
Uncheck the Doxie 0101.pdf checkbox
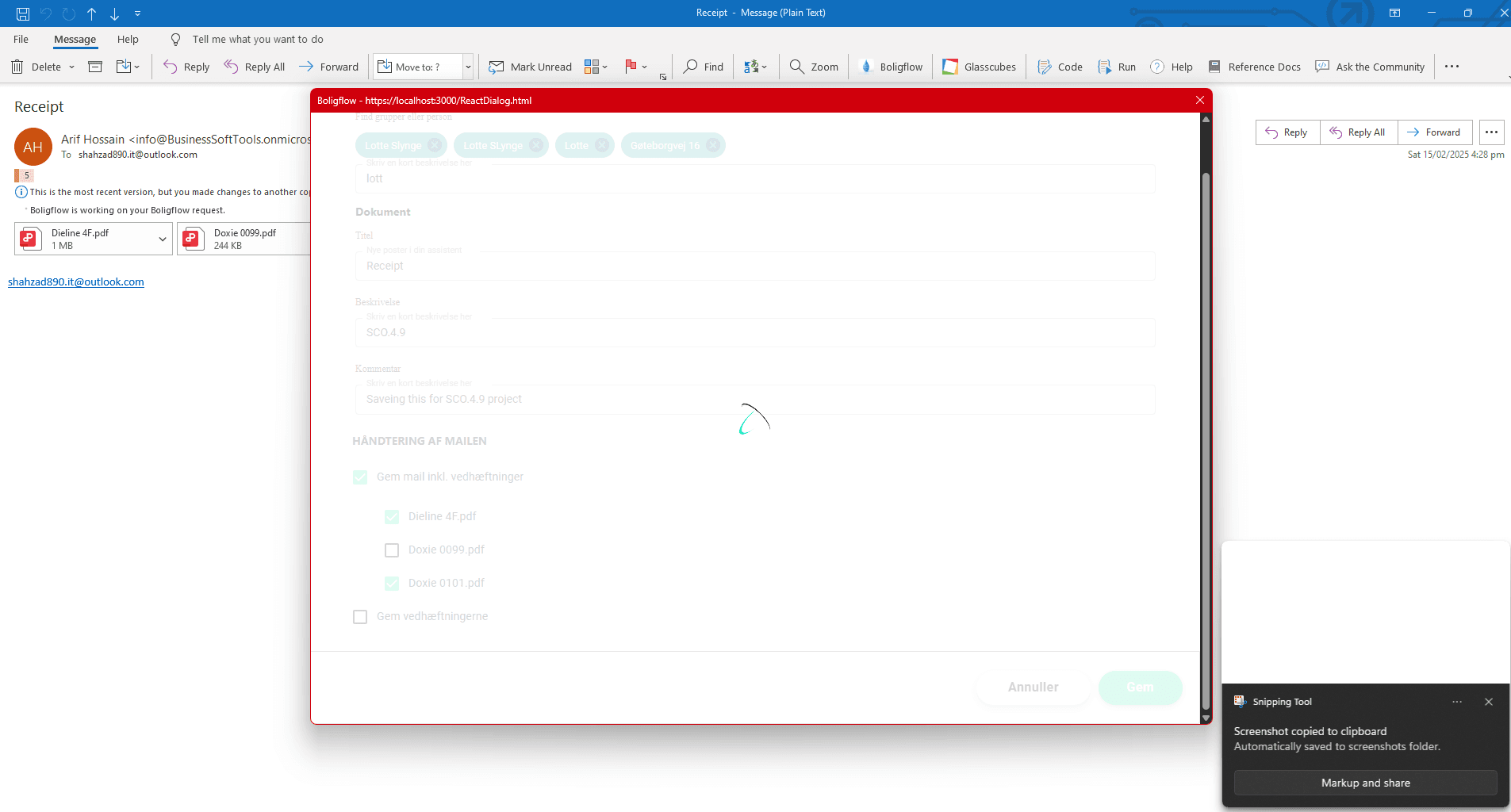[x=392, y=584]
